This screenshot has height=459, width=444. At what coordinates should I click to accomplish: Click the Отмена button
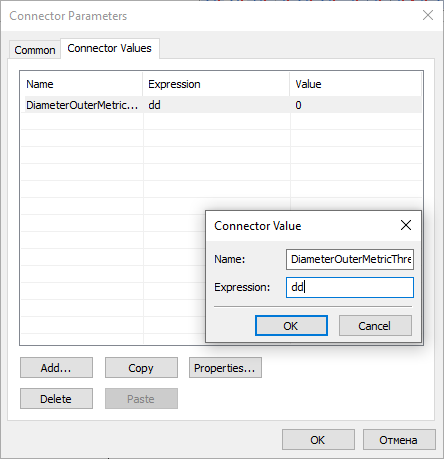(399, 440)
